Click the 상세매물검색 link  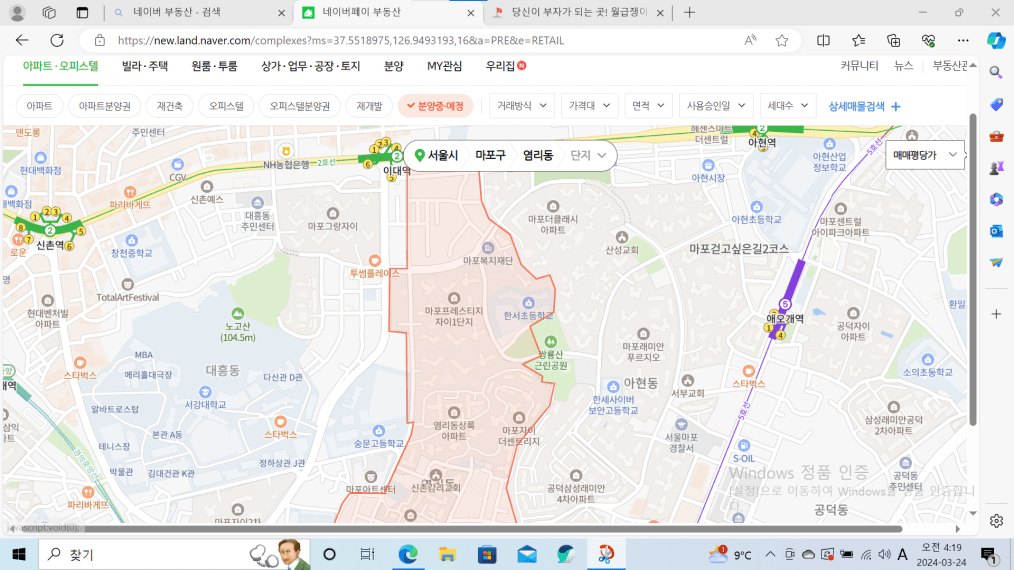point(865,106)
